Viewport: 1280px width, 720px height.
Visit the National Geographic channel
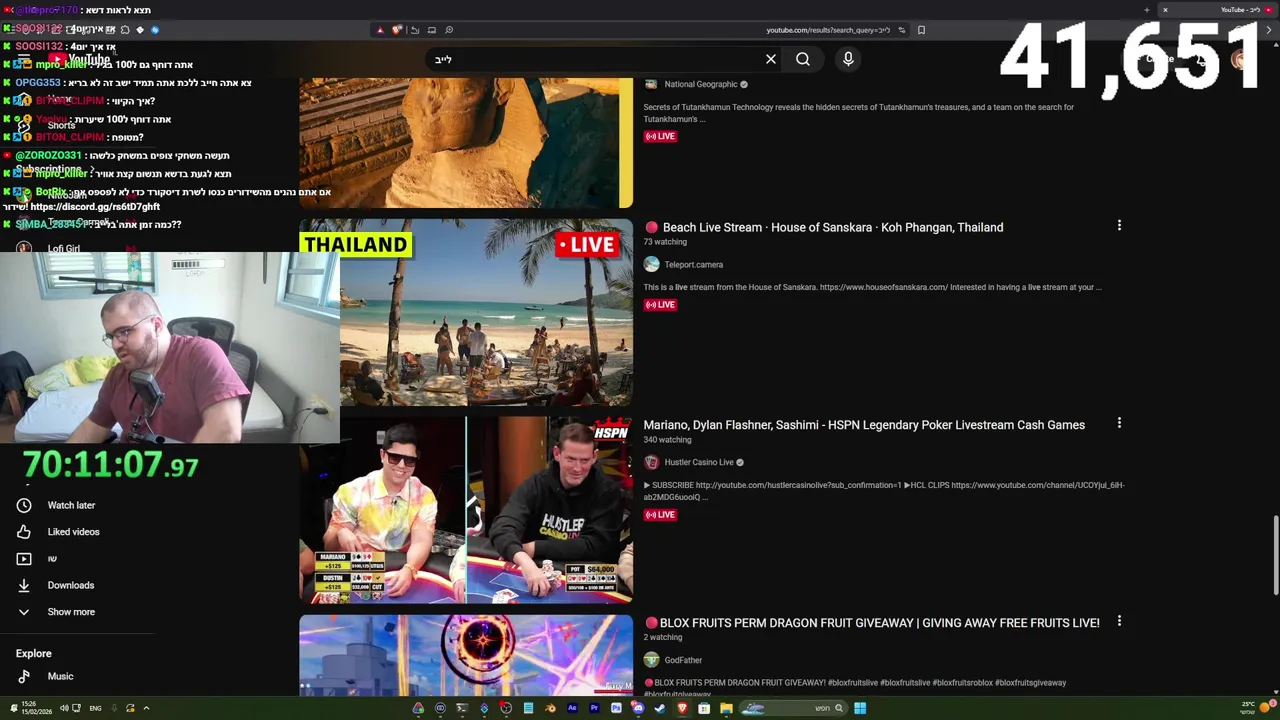[701, 84]
